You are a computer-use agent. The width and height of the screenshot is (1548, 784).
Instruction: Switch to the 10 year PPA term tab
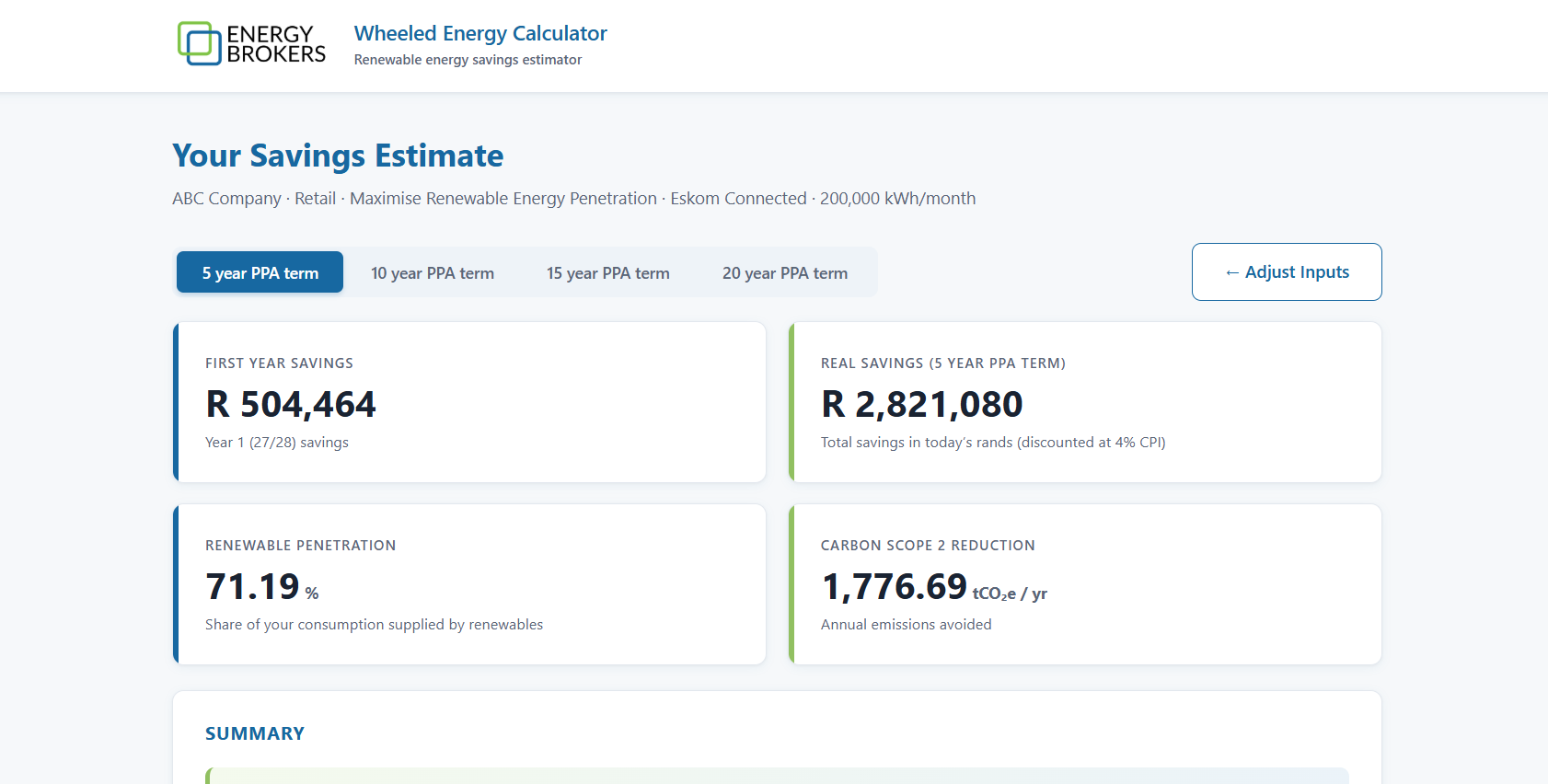(x=433, y=272)
